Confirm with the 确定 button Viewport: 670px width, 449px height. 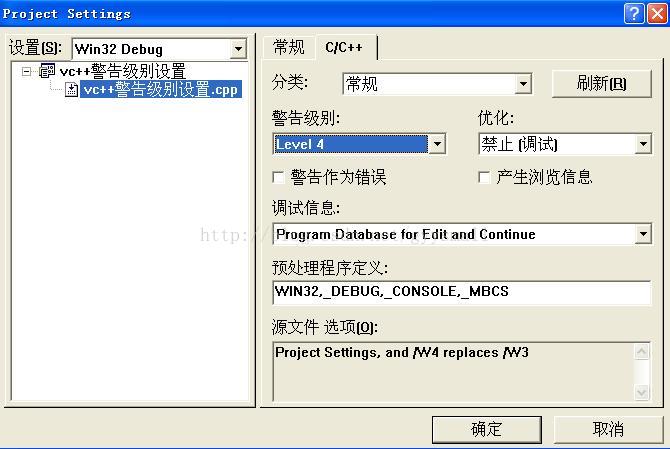tap(487, 429)
